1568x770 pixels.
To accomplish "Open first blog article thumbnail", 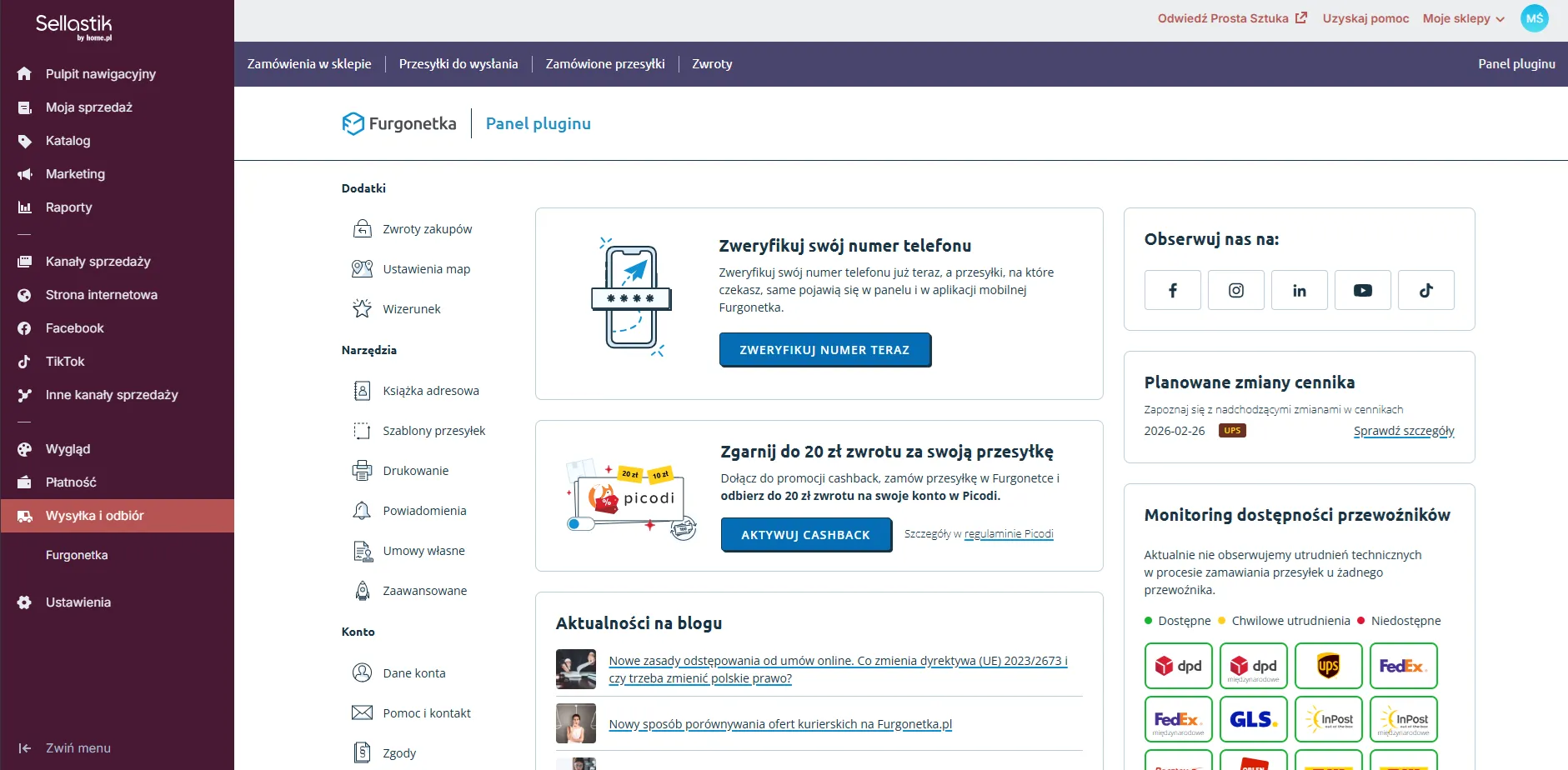I will click(x=575, y=669).
